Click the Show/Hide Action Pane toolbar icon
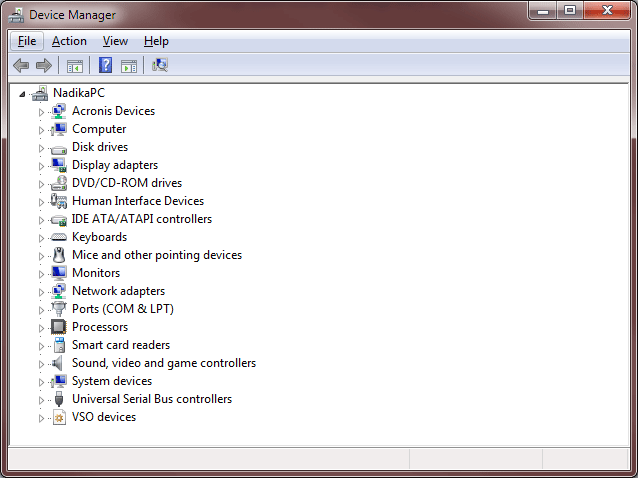638x478 pixels. point(129,66)
